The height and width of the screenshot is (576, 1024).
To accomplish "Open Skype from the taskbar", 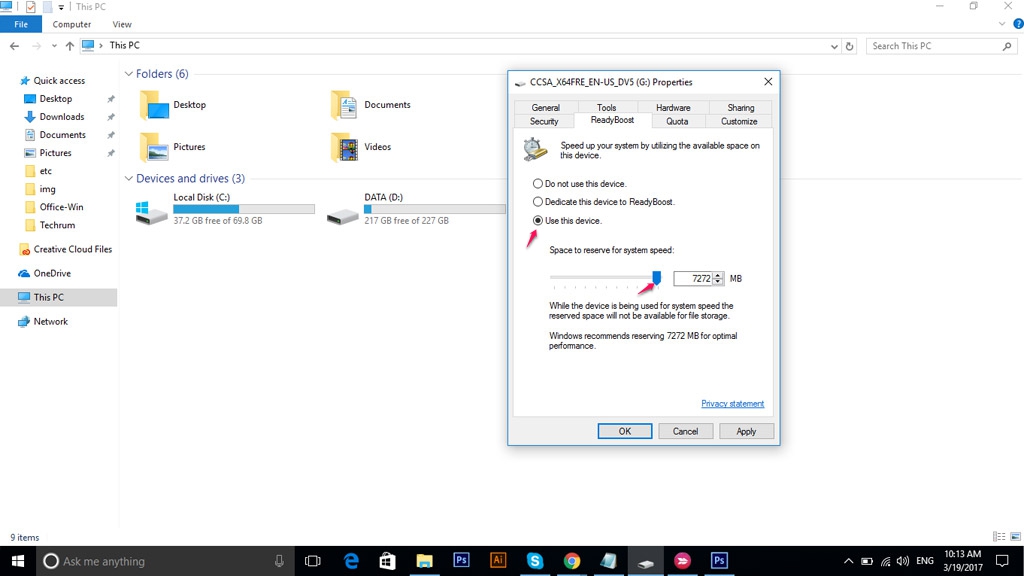I will point(535,561).
